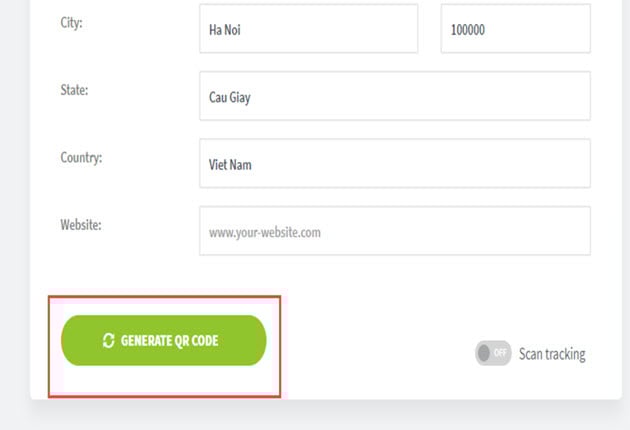Click the Country field containing Viet Nam
This screenshot has width=630, height=430.
[395, 164]
